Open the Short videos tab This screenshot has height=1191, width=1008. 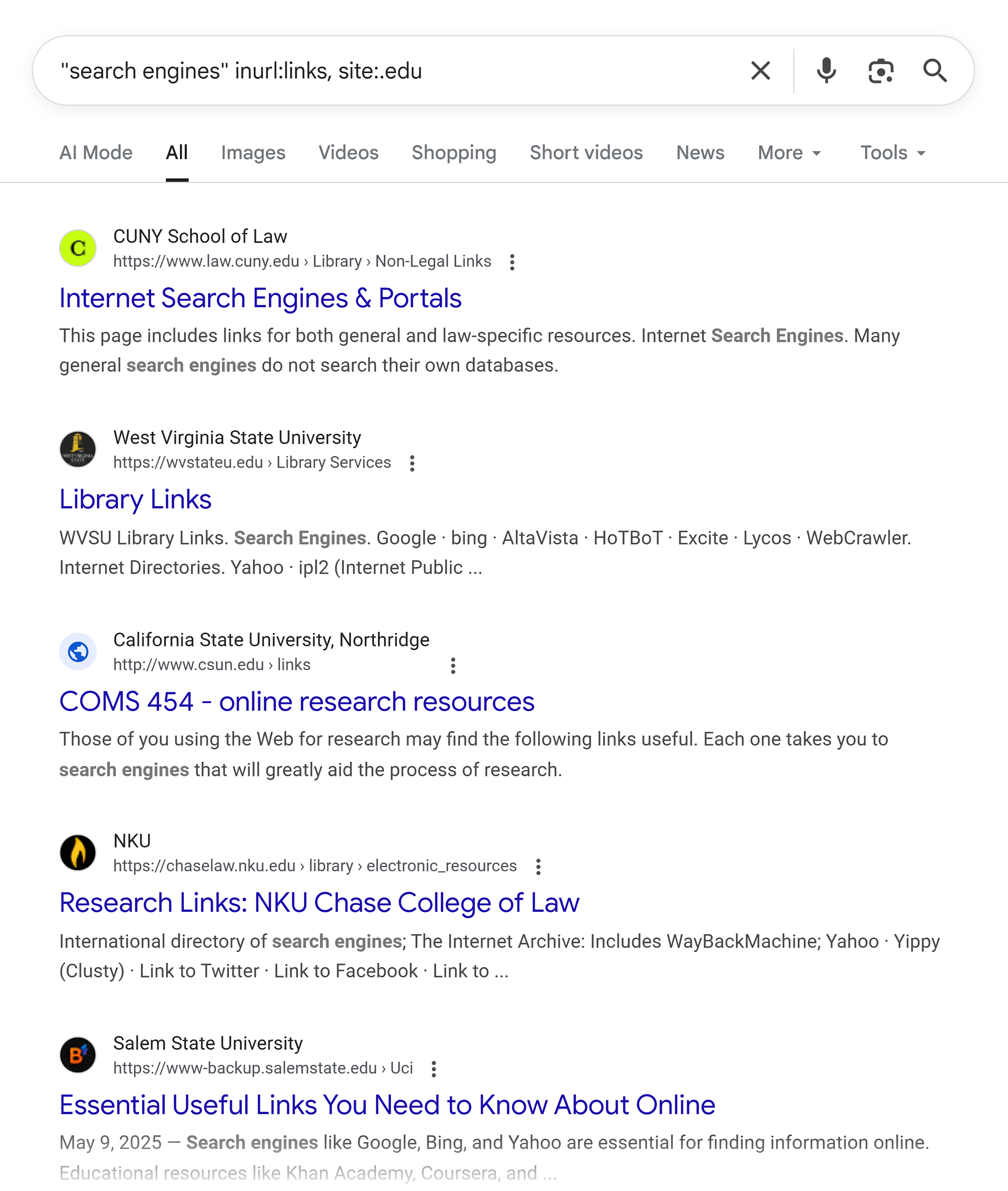(586, 152)
